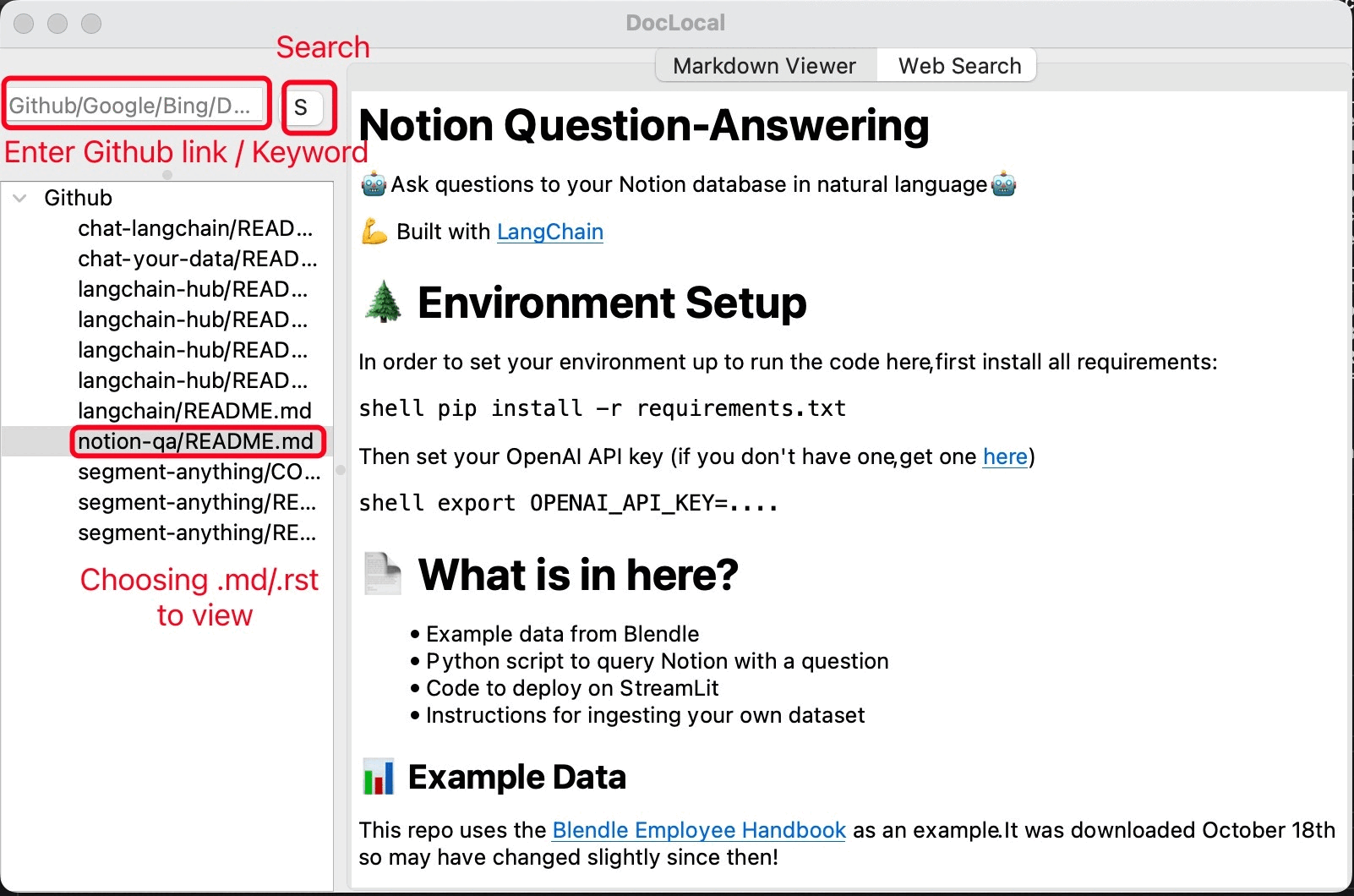1354x896 pixels.
Task: Click the Github/Google/Bing search input field
Action: tap(135, 106)
